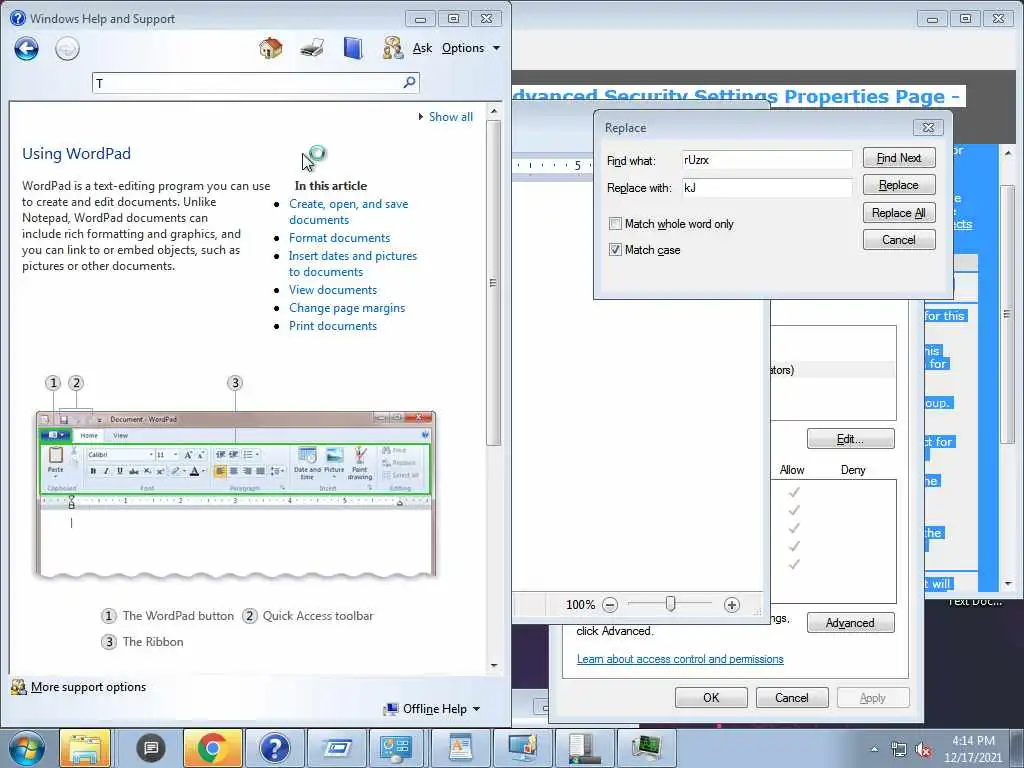Uncheck Match case option
The image size is (1024, 768).
[615, 249]
